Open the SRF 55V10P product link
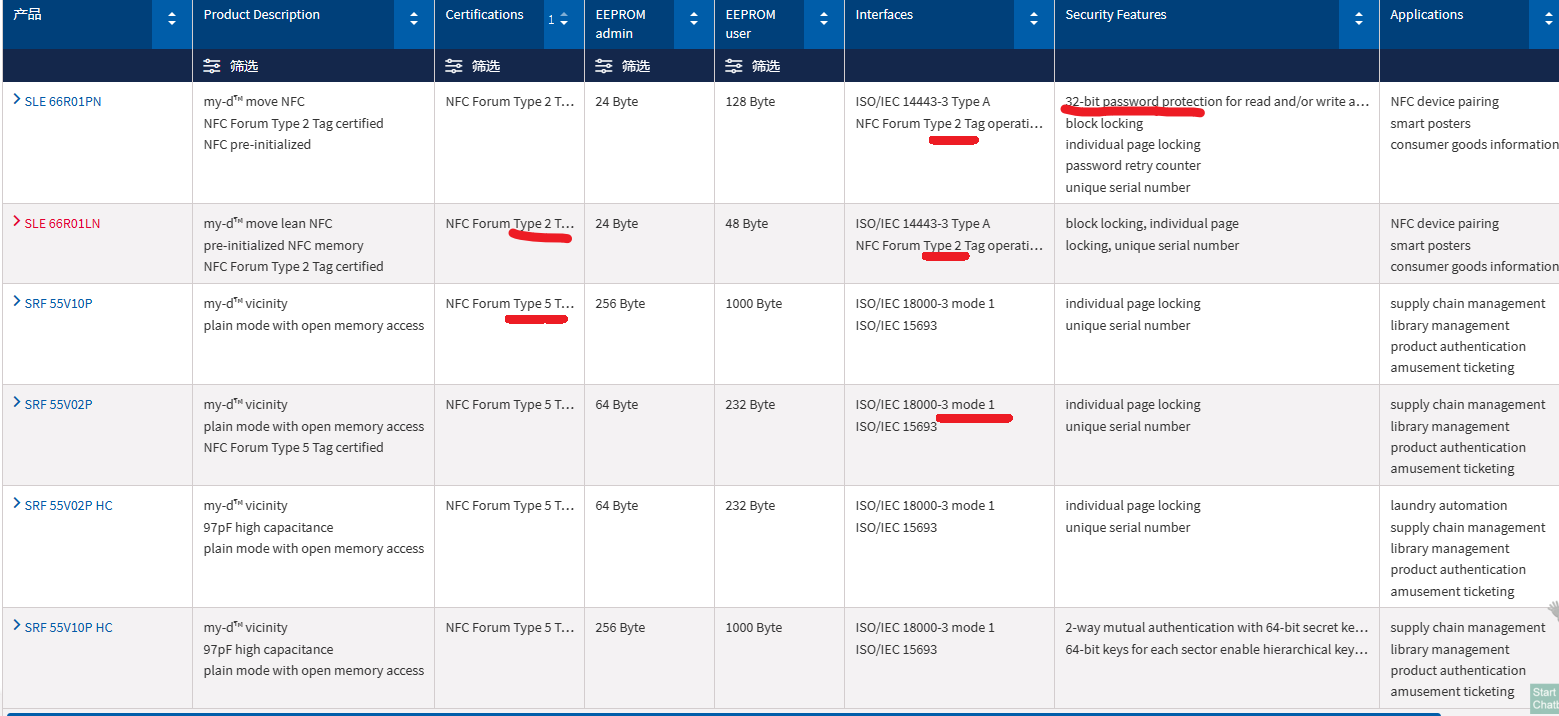 (59, 304)
